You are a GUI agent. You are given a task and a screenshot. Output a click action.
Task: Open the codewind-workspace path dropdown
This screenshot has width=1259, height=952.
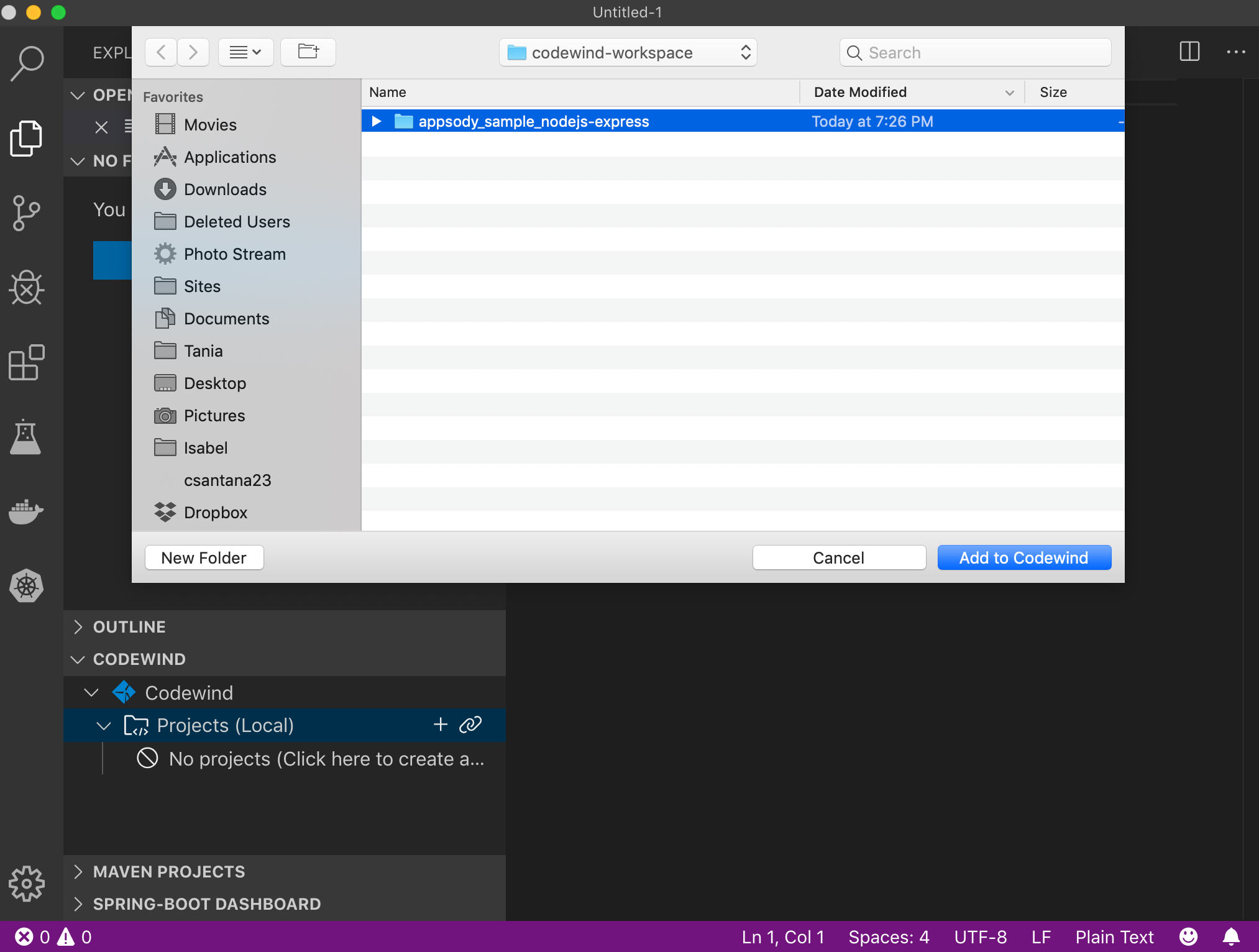[628, 53]
